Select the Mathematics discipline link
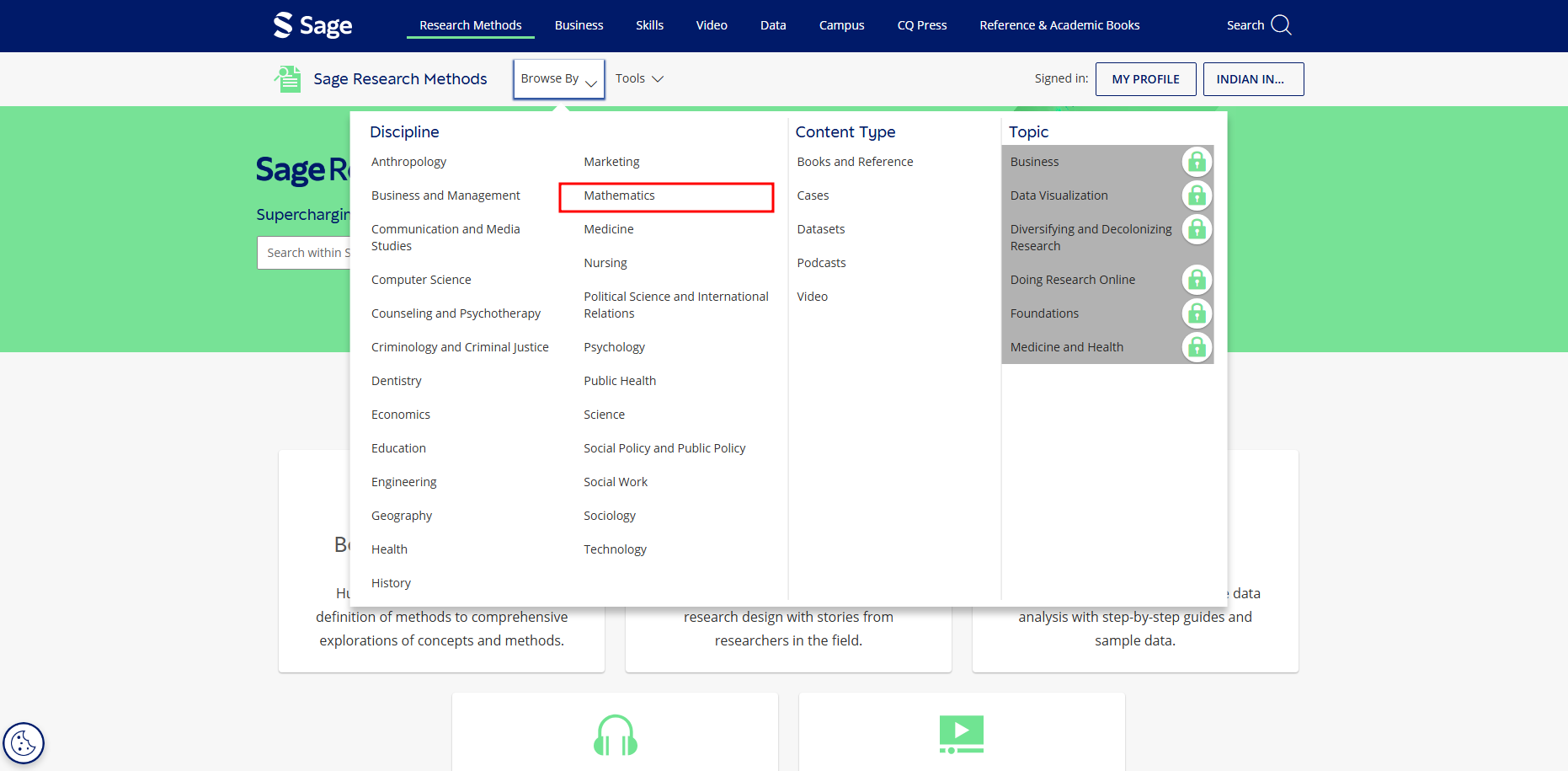The width and height of the screenshot is (1568, 771). (619, 195)
